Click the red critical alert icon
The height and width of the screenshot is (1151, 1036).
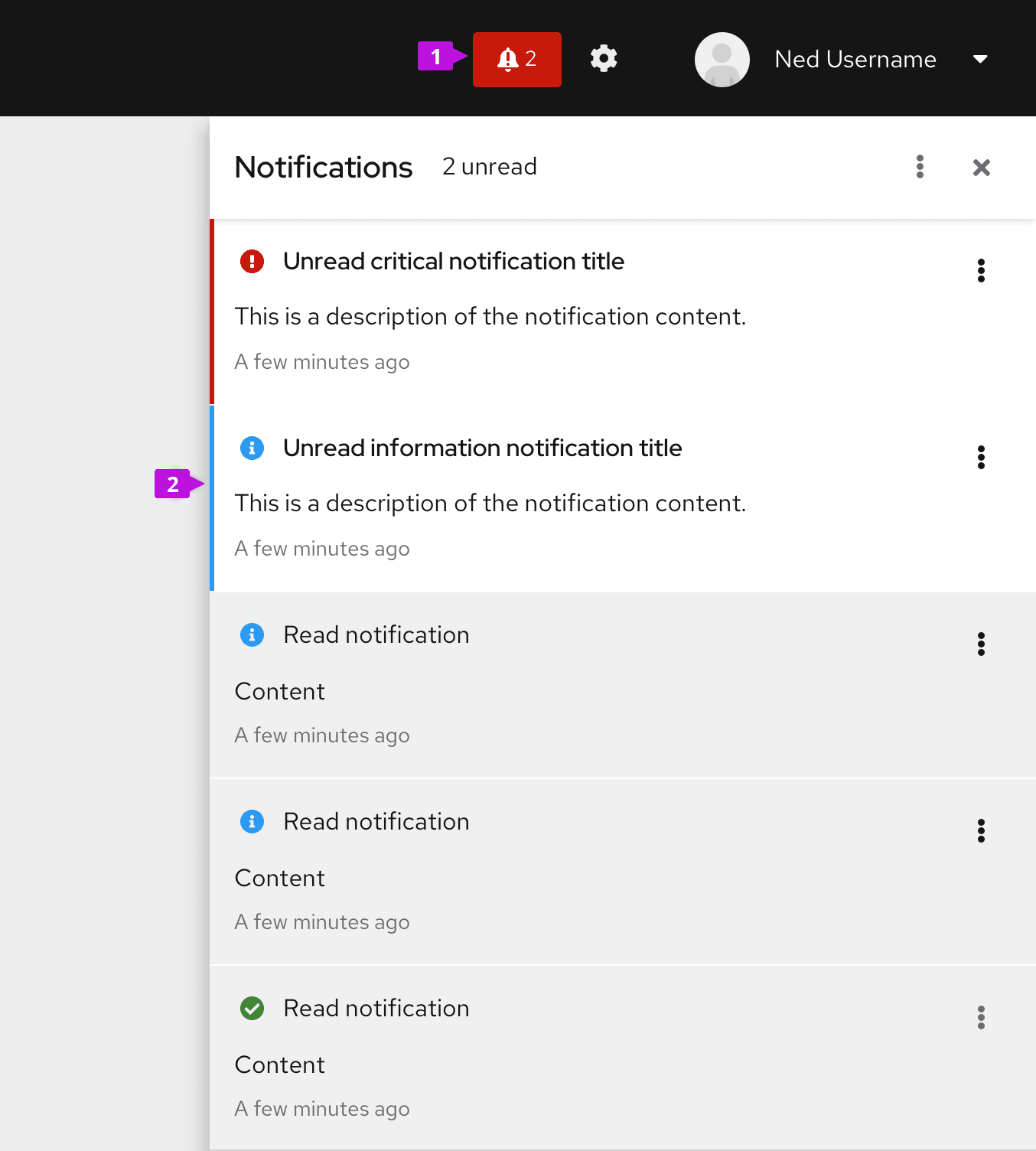coord(252,262)
